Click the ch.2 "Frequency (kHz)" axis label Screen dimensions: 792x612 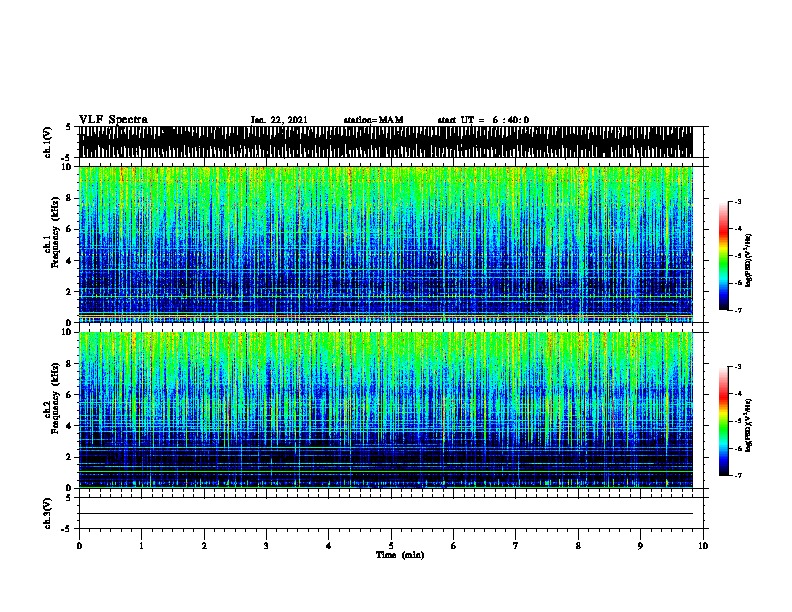(x=55, y=398)
